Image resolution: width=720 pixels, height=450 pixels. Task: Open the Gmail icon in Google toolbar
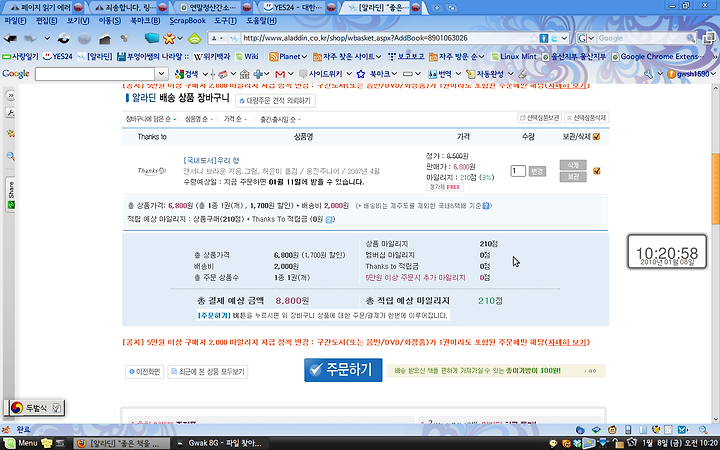click(280, 74)
